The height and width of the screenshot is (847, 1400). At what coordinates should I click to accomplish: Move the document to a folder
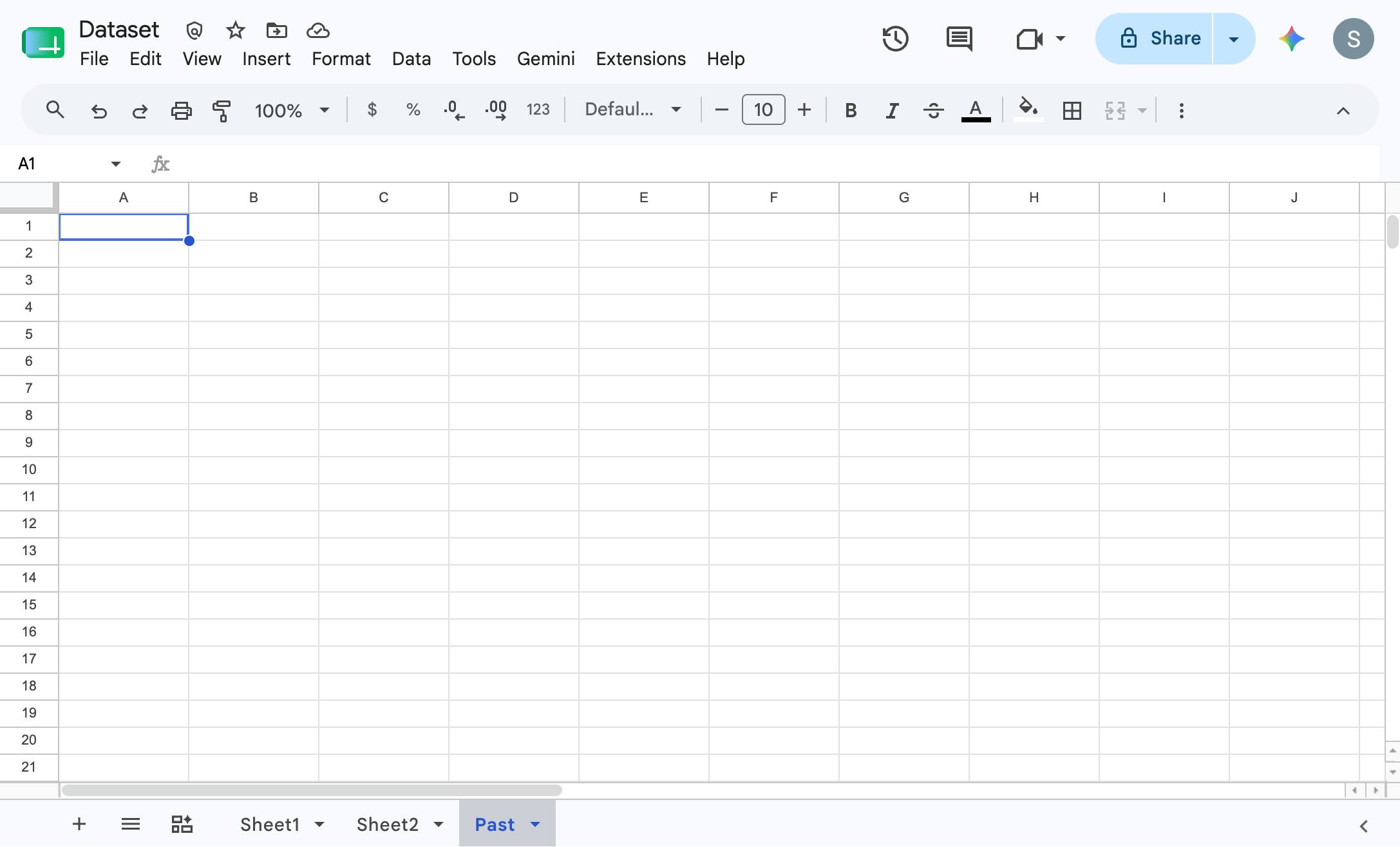(x=276, y=30)
